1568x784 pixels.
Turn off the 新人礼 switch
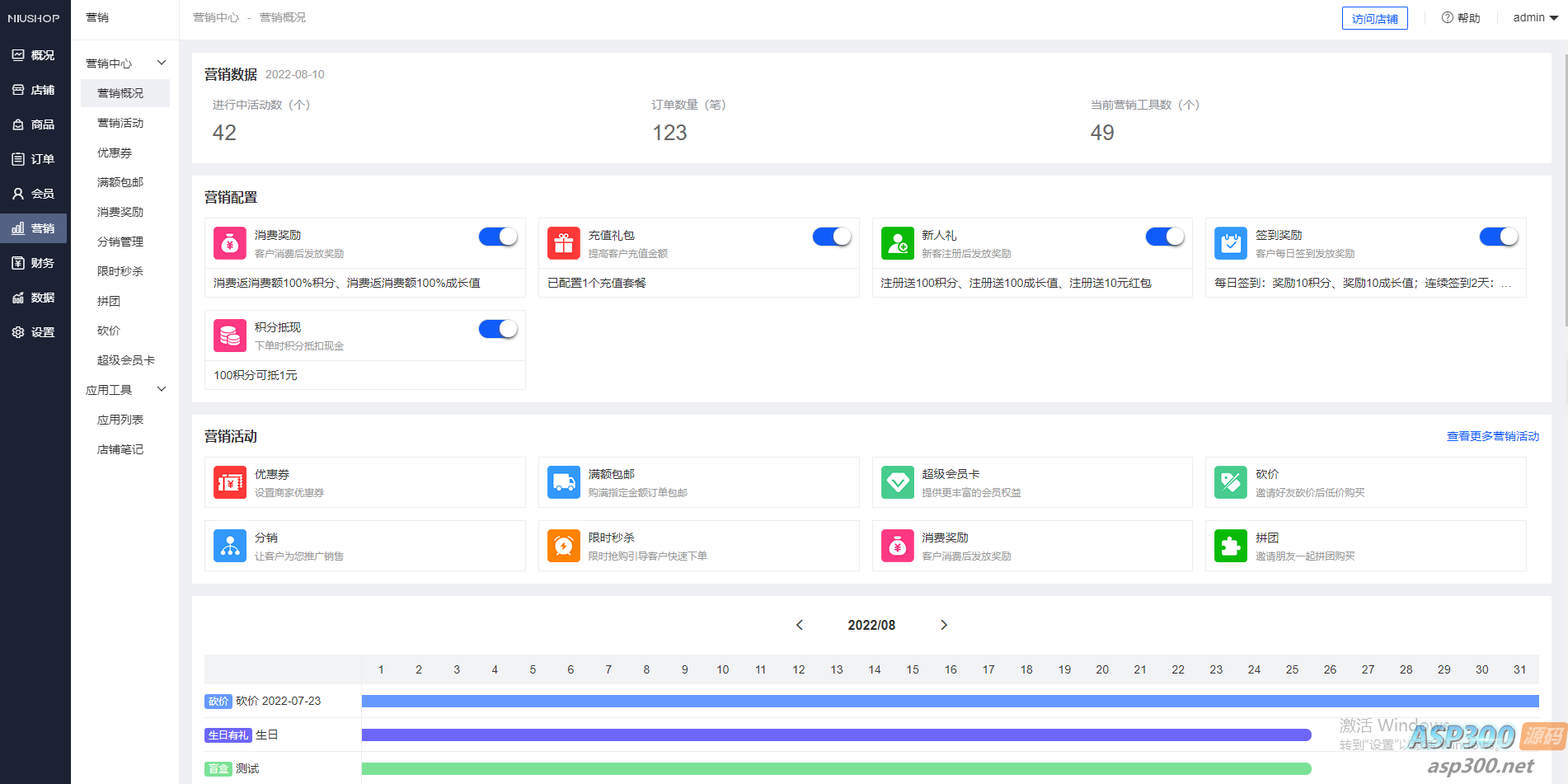click(x=1165, y=237)
